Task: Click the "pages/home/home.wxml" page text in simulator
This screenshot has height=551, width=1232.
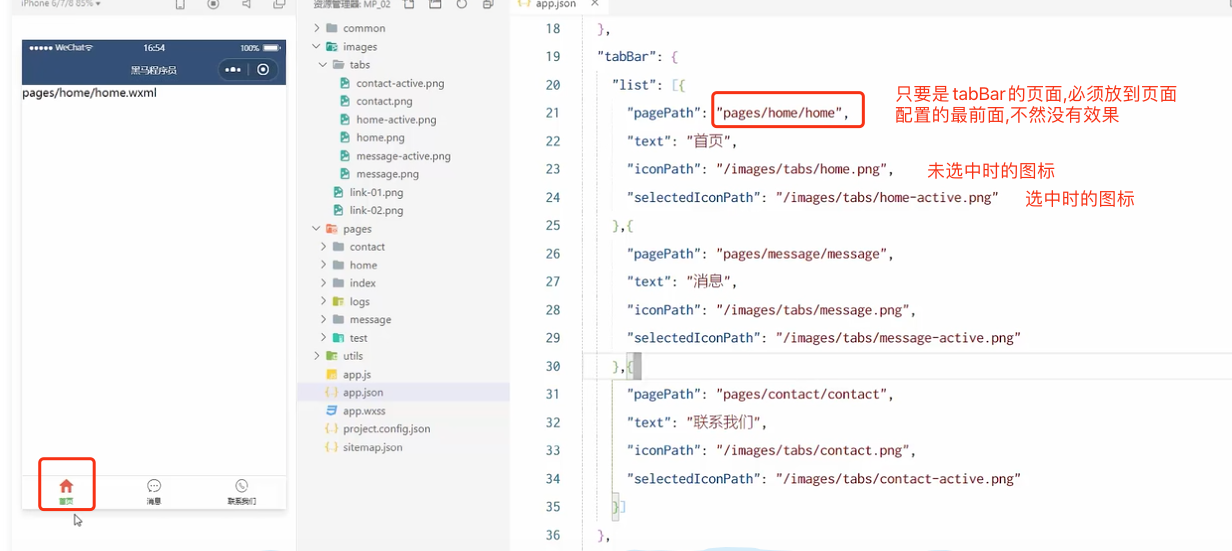Action: [x=89, y=93]
